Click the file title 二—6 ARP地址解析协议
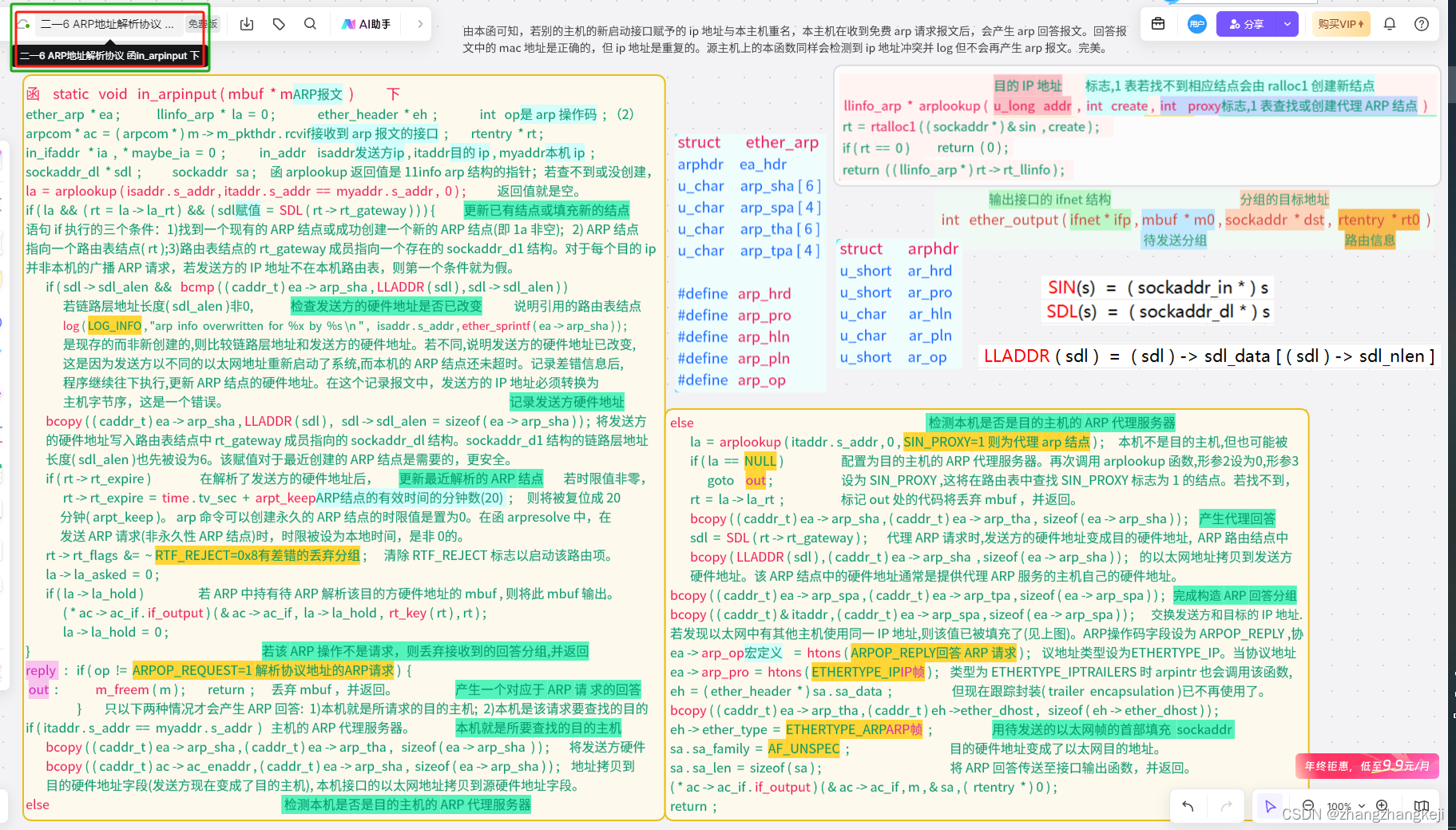This screenshot has height=830, width=1456. 107,24
